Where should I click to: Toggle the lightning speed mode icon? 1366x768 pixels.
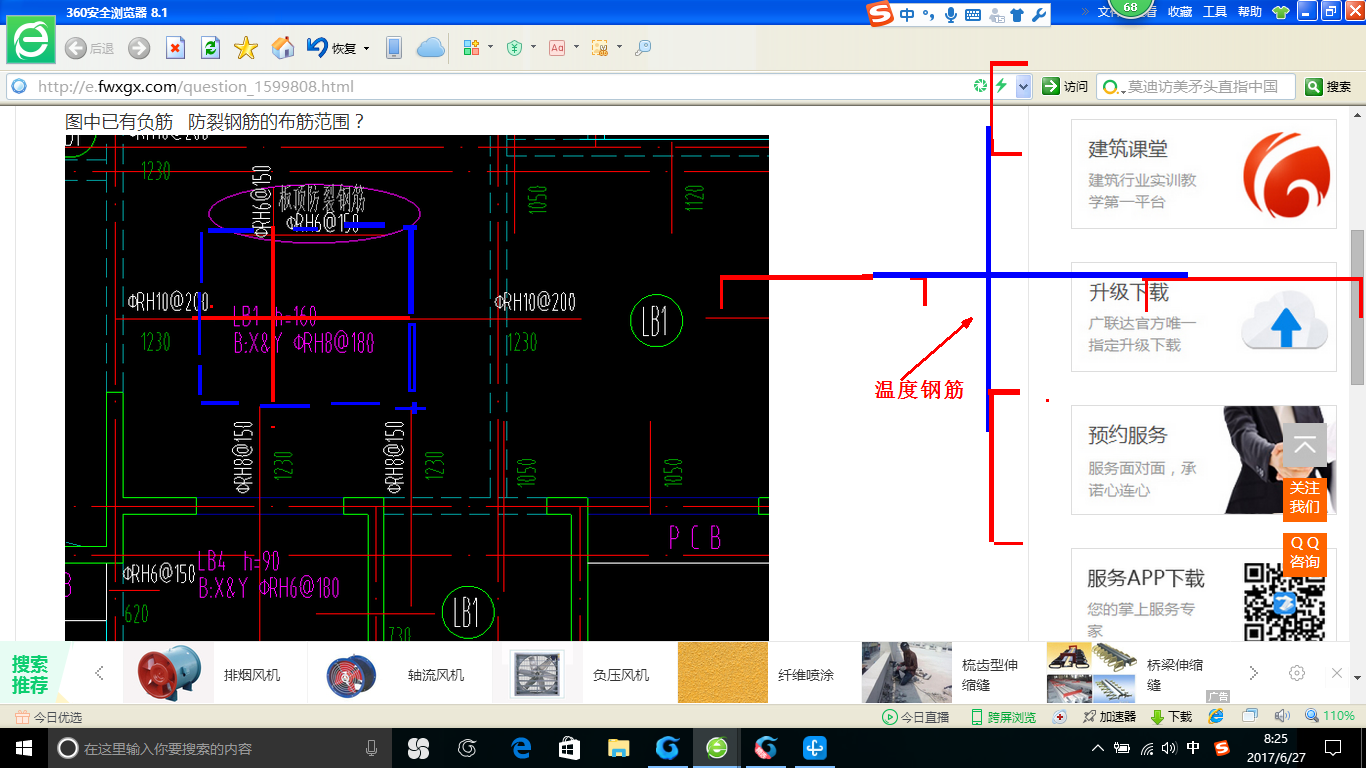point(1000,87)
